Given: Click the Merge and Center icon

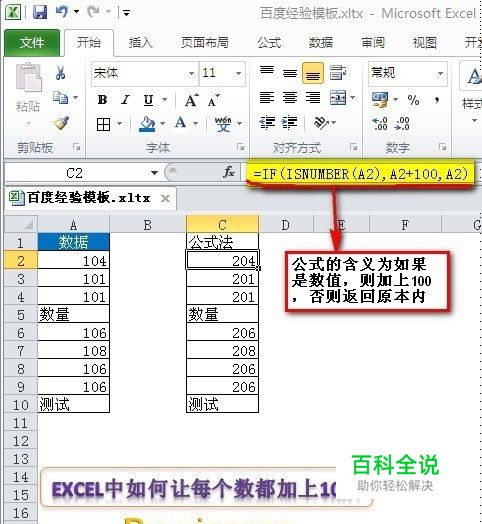Looking at the screenshot, I should click(338, 98).
